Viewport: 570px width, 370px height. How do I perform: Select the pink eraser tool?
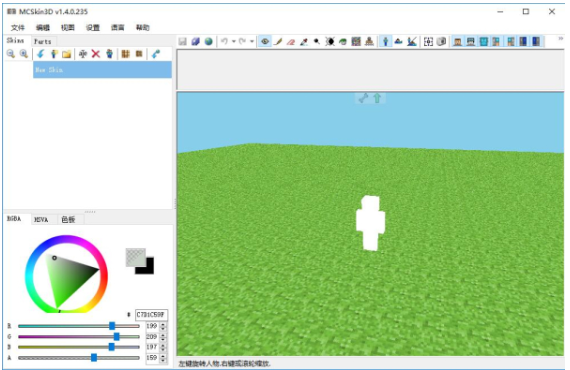click(x=291, y=41)
